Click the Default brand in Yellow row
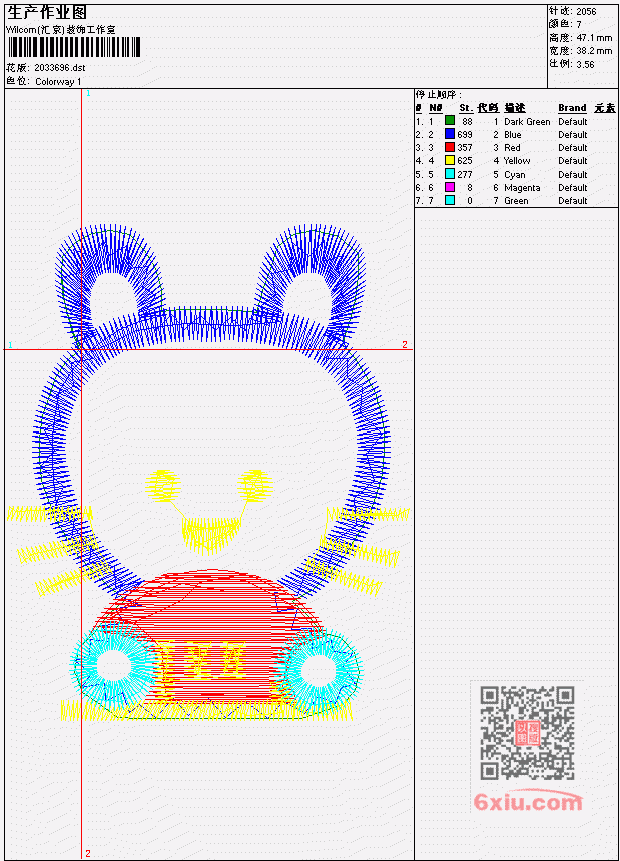The width and height of the screenshot is (620, 861). [x=573, y=161]
